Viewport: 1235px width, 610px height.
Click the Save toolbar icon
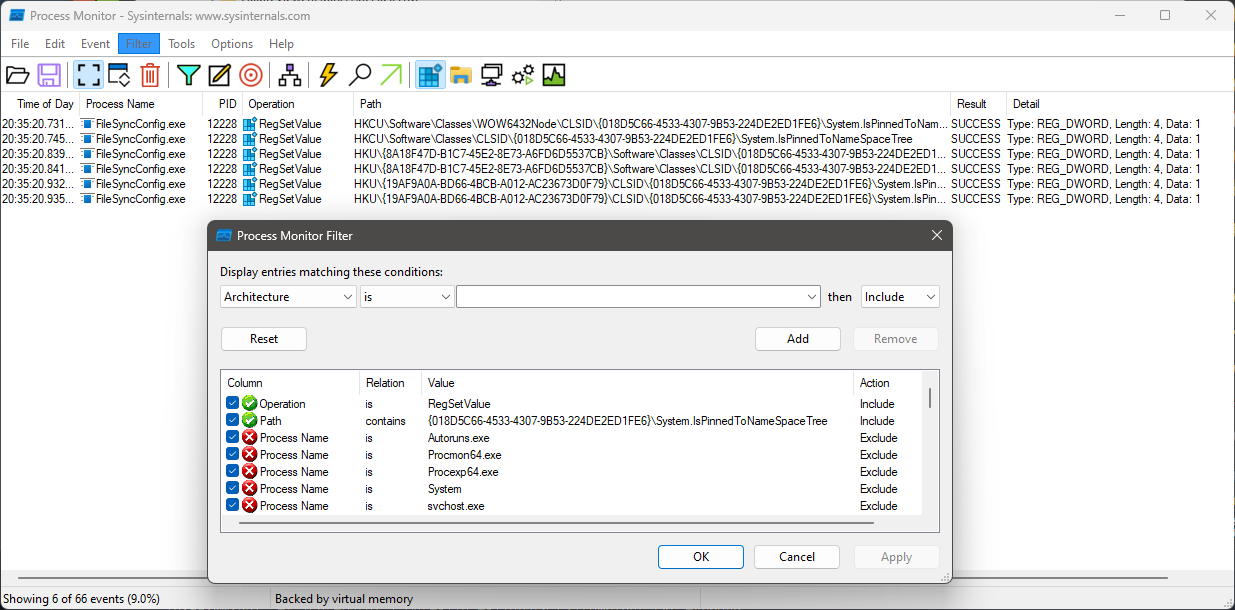pos(49,75)
